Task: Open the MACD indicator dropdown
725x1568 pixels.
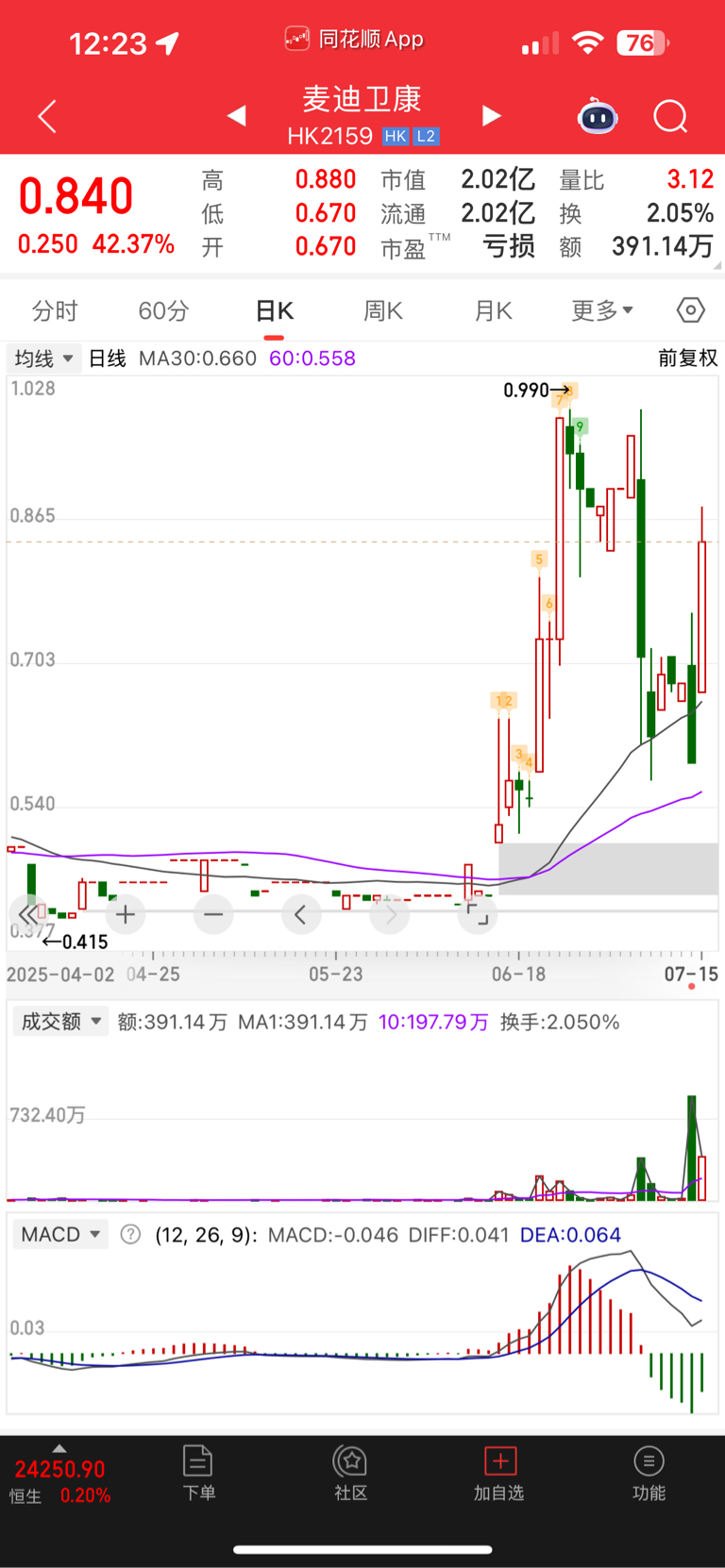Action: 60,1234
